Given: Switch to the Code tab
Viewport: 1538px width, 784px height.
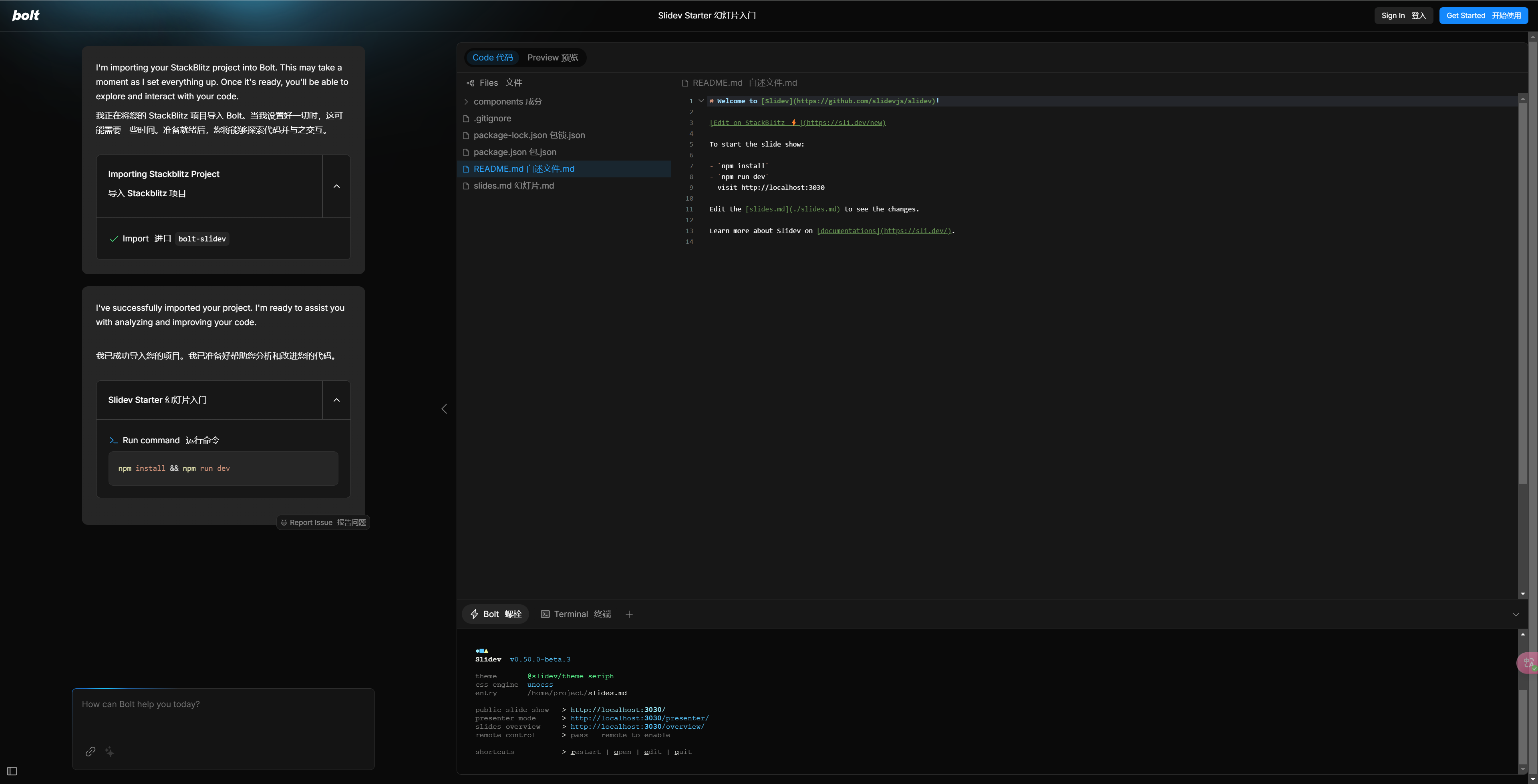Looking at the screenshot, I should point(493,57).
